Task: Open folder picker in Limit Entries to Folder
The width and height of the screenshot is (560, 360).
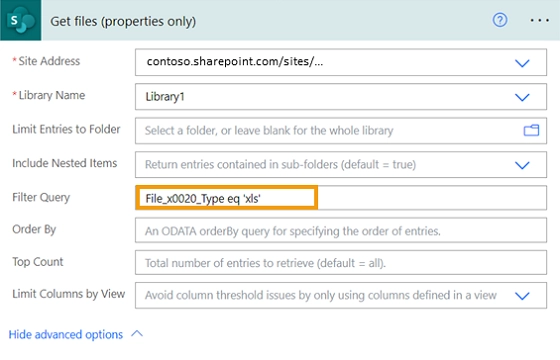Action: 531,130
